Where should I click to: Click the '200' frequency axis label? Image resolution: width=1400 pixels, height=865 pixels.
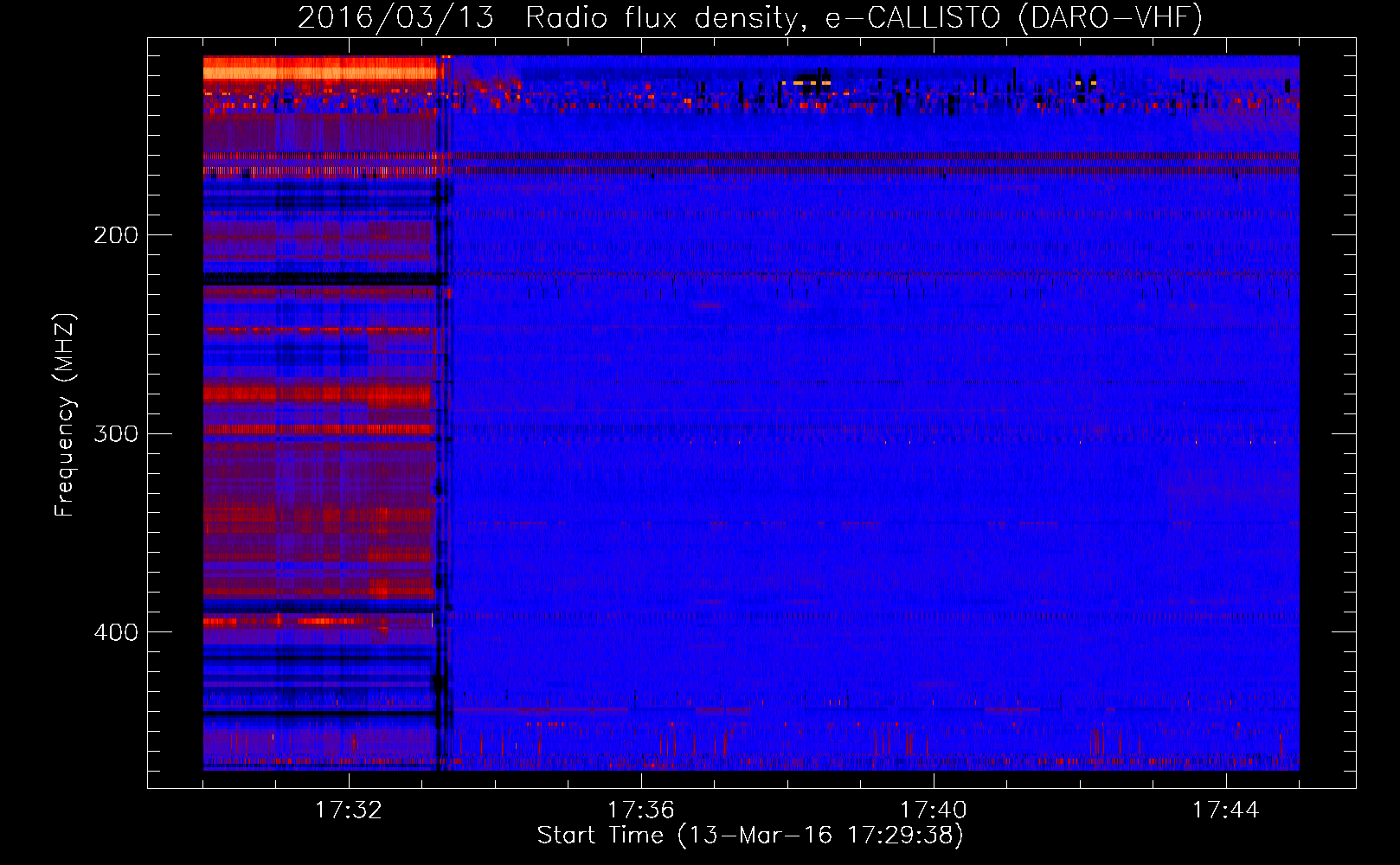pos(116,235)
